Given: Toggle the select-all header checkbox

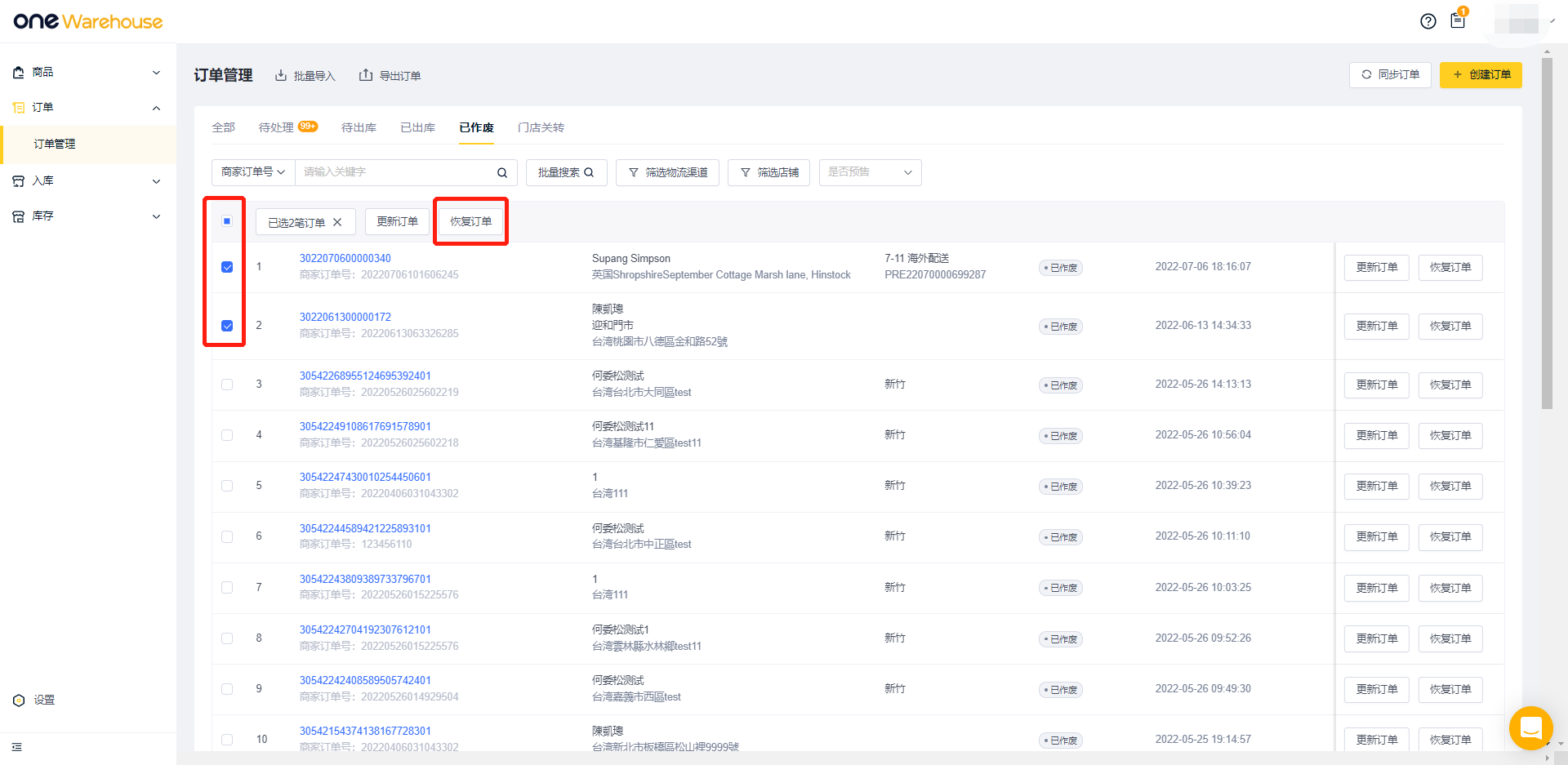Looking at the screenshot, I should click(x=227, y=221).
